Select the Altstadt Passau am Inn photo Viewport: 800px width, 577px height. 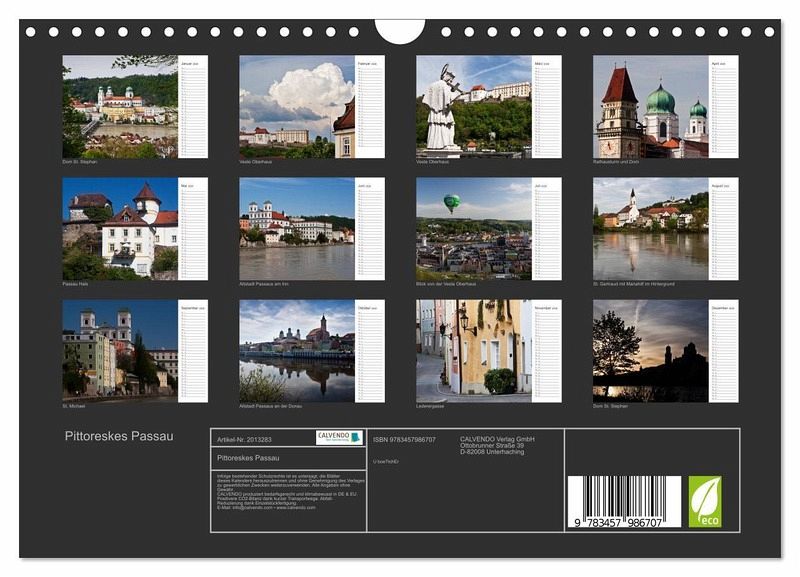click(x=297, y=229)
